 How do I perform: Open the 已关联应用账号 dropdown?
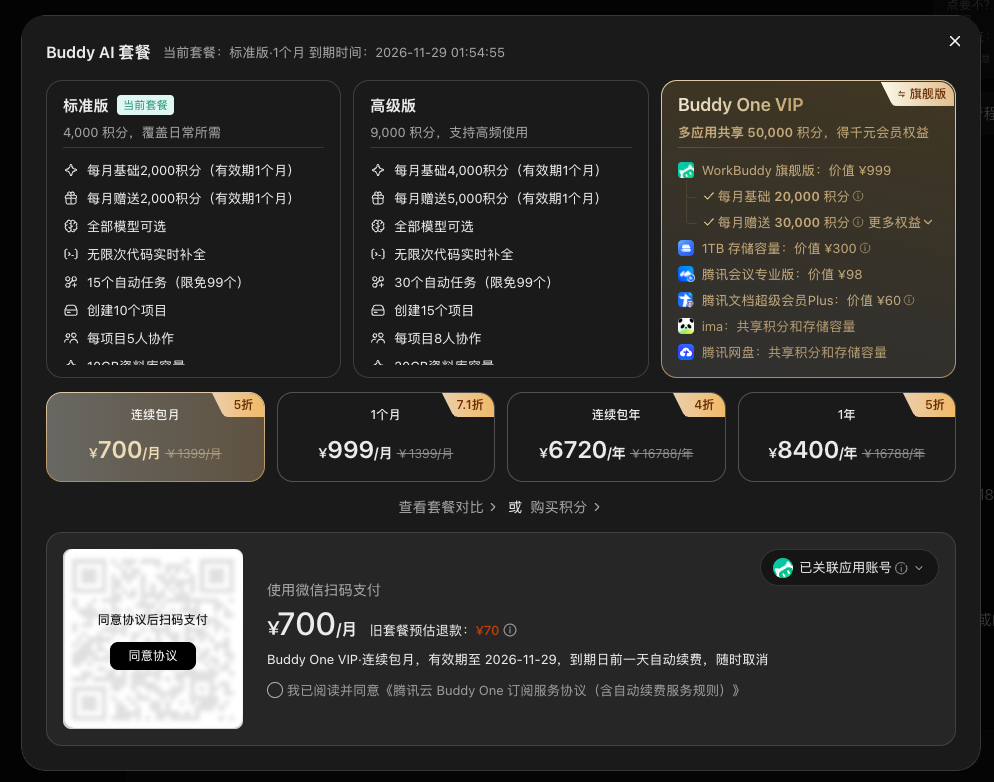(849, 568)
